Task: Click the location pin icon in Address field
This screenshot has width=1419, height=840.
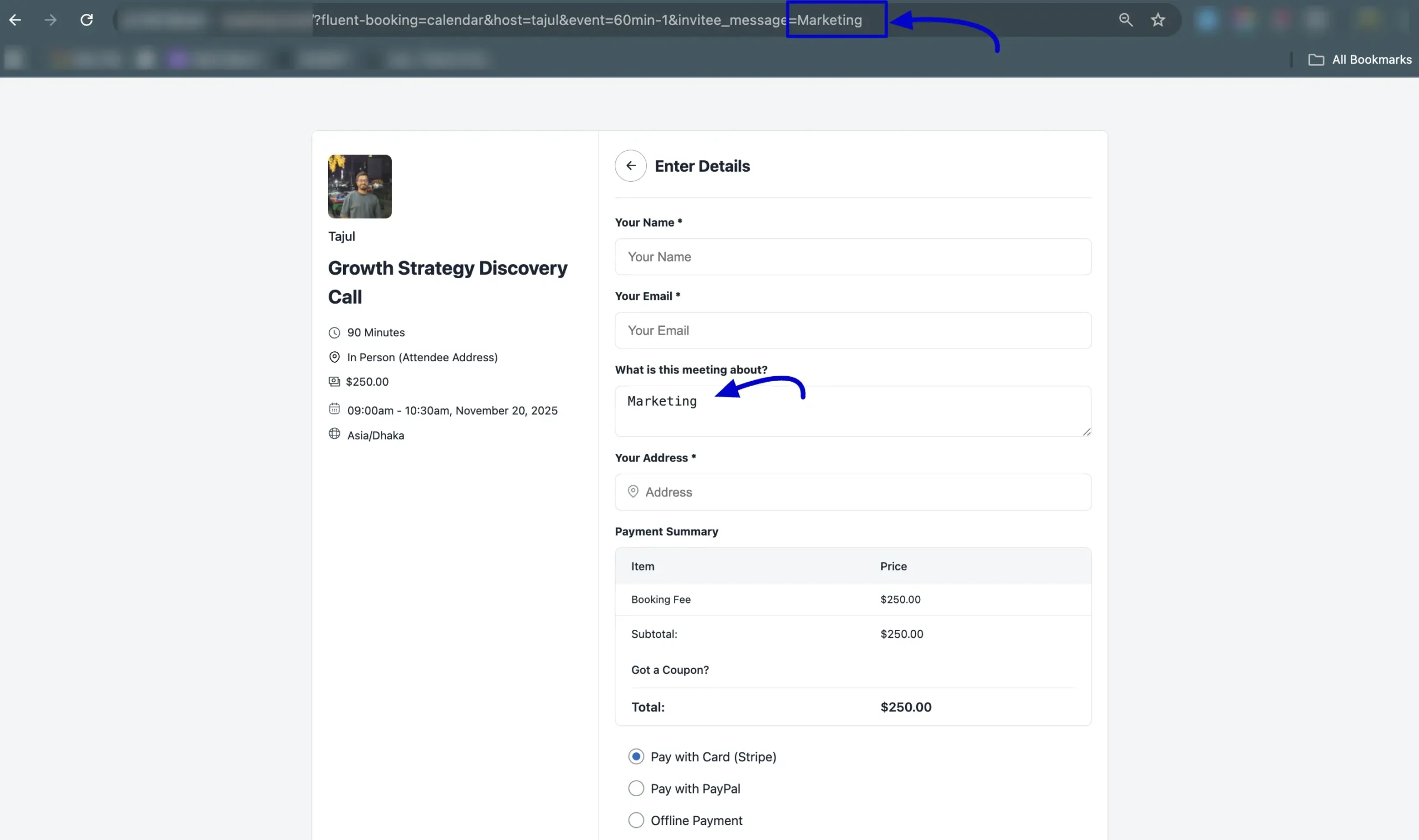Action: (x=633, y=491)
